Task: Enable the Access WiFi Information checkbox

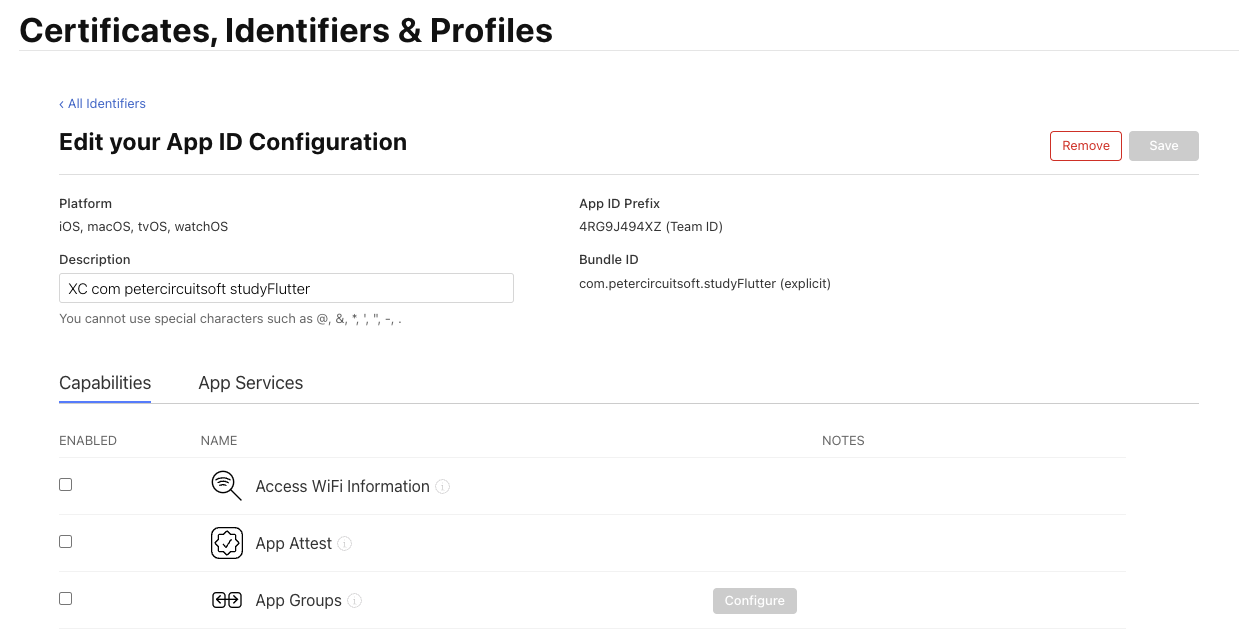Action: point(66,484)
